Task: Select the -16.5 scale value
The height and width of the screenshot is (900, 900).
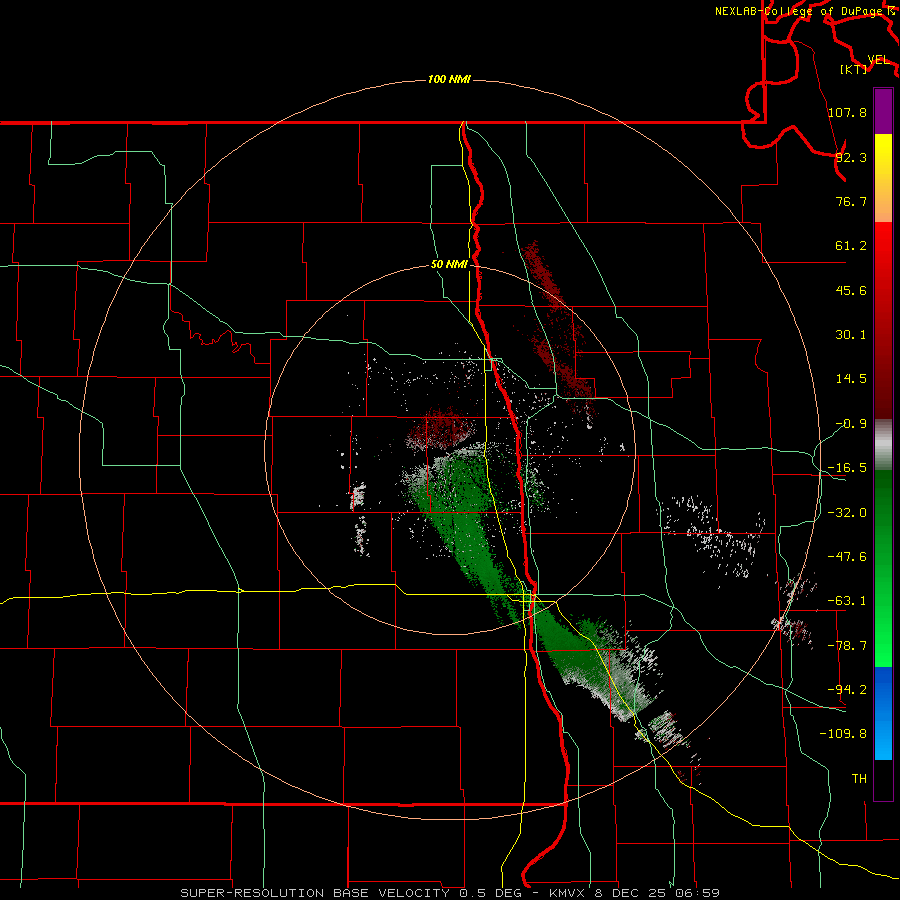Action: click(x=847, y=468)
